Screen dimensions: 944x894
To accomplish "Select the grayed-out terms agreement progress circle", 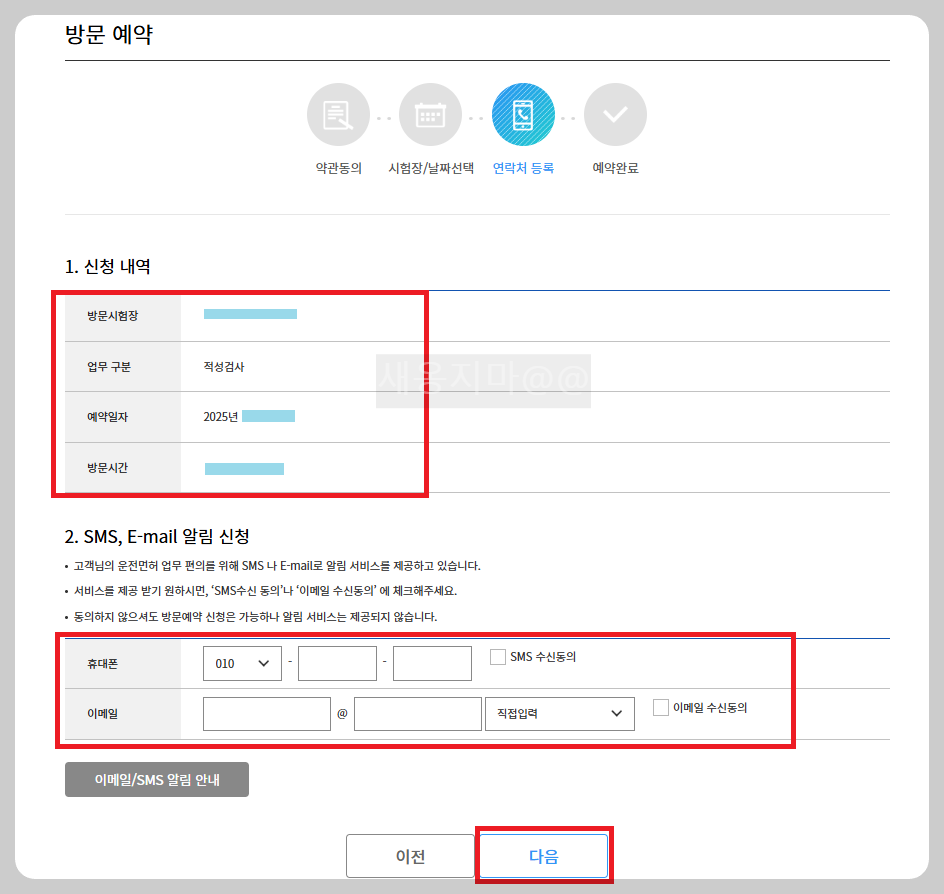I will pos(338,114).
